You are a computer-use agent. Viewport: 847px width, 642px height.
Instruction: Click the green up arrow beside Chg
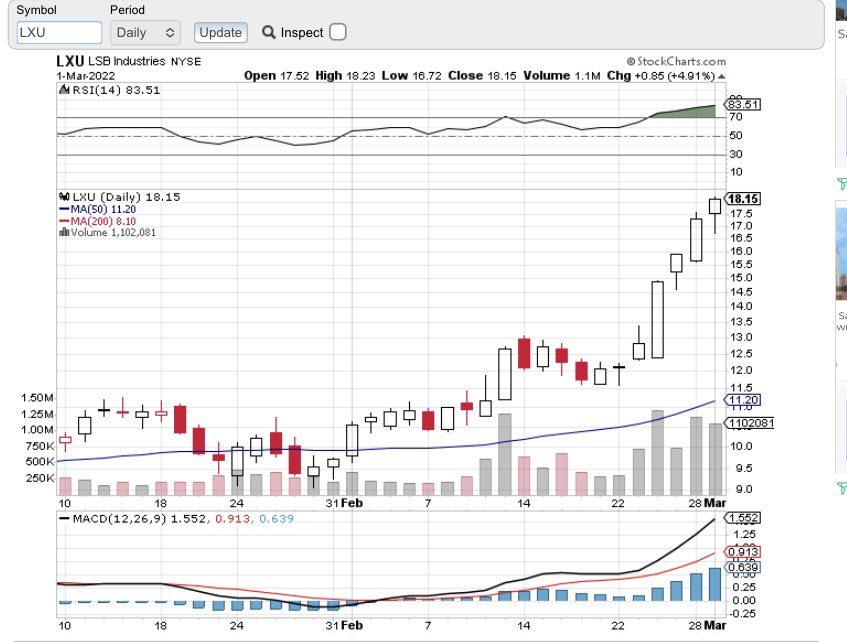click(722, 76)
